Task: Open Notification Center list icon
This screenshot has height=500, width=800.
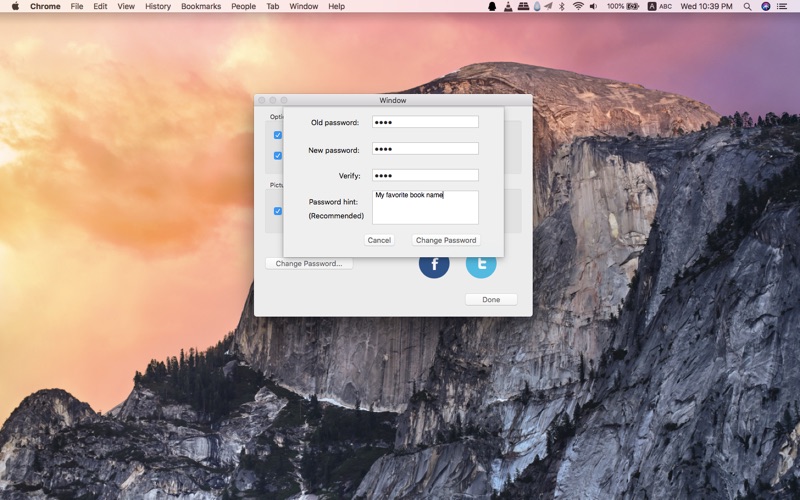Action: (782, 6)
